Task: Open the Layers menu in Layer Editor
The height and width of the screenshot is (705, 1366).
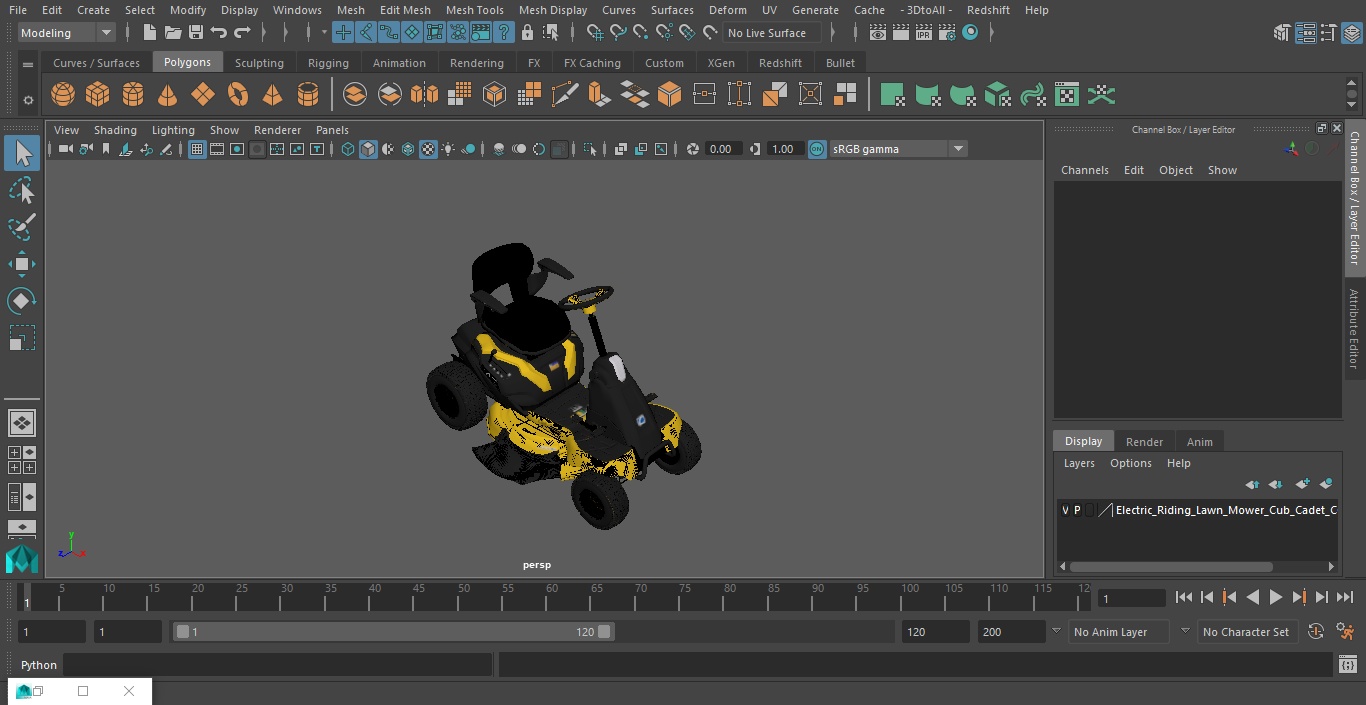Action: pos(1079,463)
